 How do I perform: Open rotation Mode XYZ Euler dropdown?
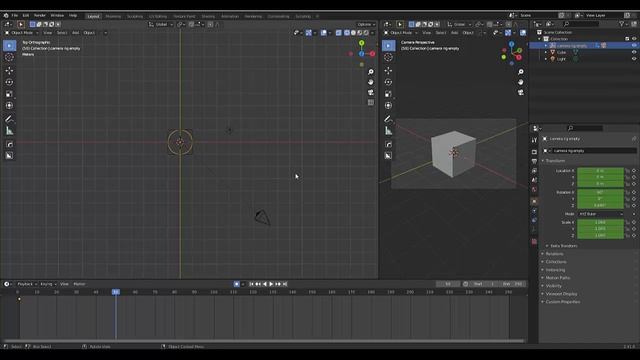[x=601, y=214]
